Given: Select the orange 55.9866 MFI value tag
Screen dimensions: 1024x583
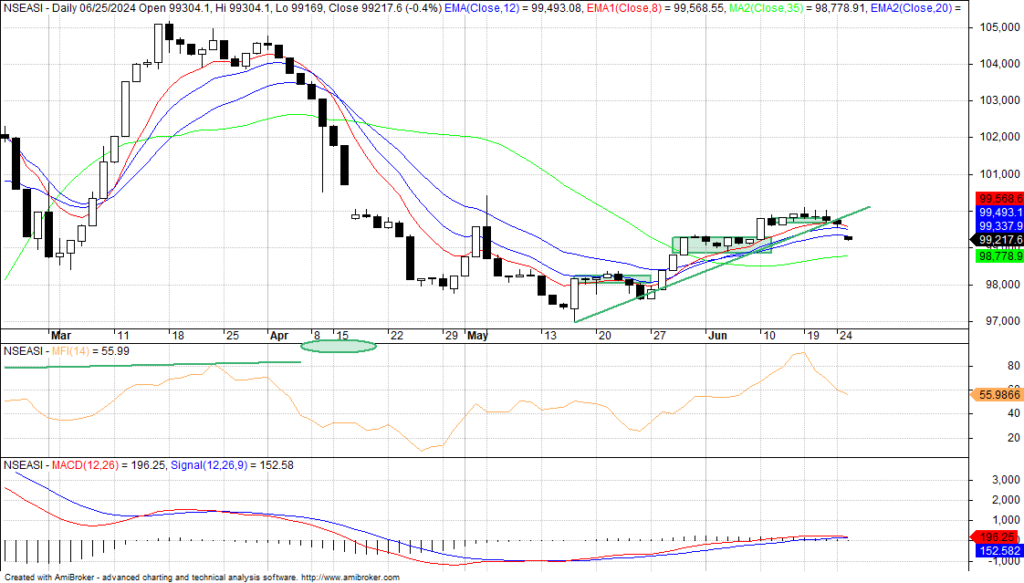Looking at the screenshot, I should tap(996, 396).
